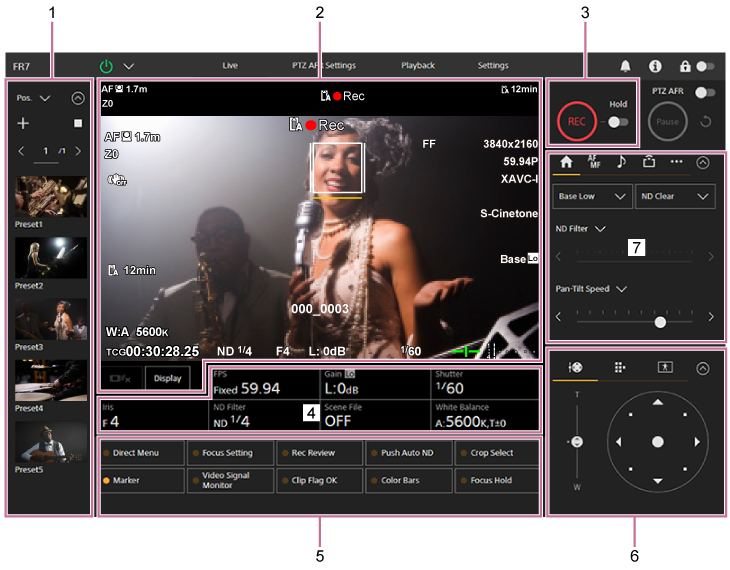Image resolution: width=730 pixels, height=570 pixels.
Task: Open the Settings tab
Action: pos(493,66)
